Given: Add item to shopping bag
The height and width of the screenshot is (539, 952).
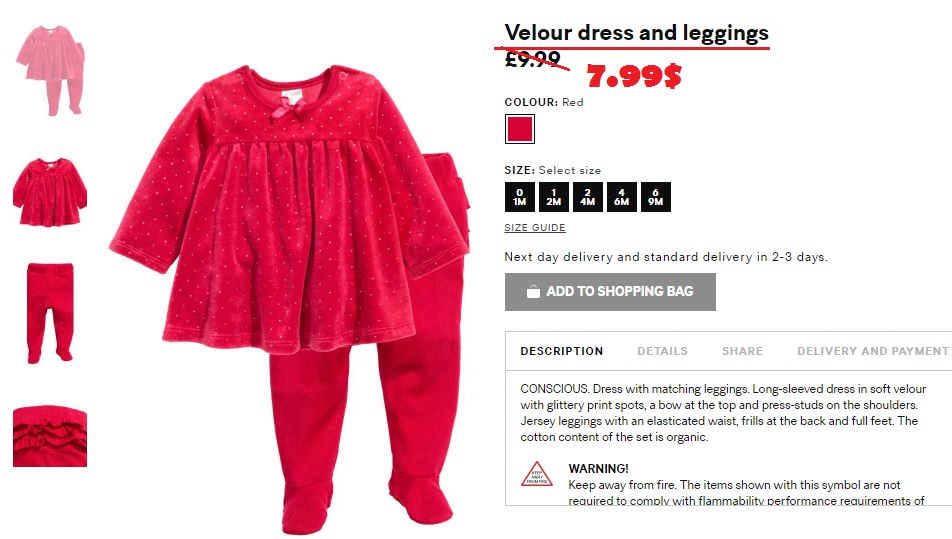Looking at the screenshot, I should [610, 292].
